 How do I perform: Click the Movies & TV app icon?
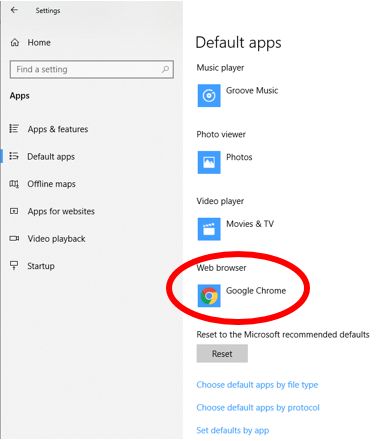[209, 229]
